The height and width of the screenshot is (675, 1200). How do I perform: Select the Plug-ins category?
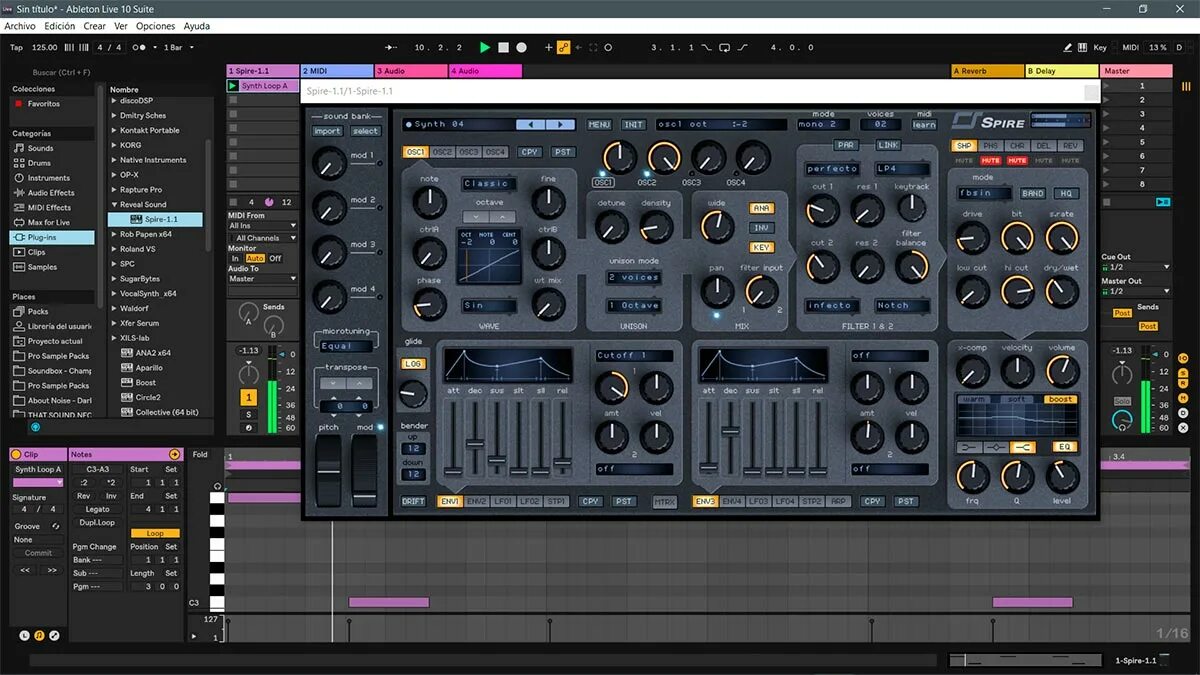52,238
